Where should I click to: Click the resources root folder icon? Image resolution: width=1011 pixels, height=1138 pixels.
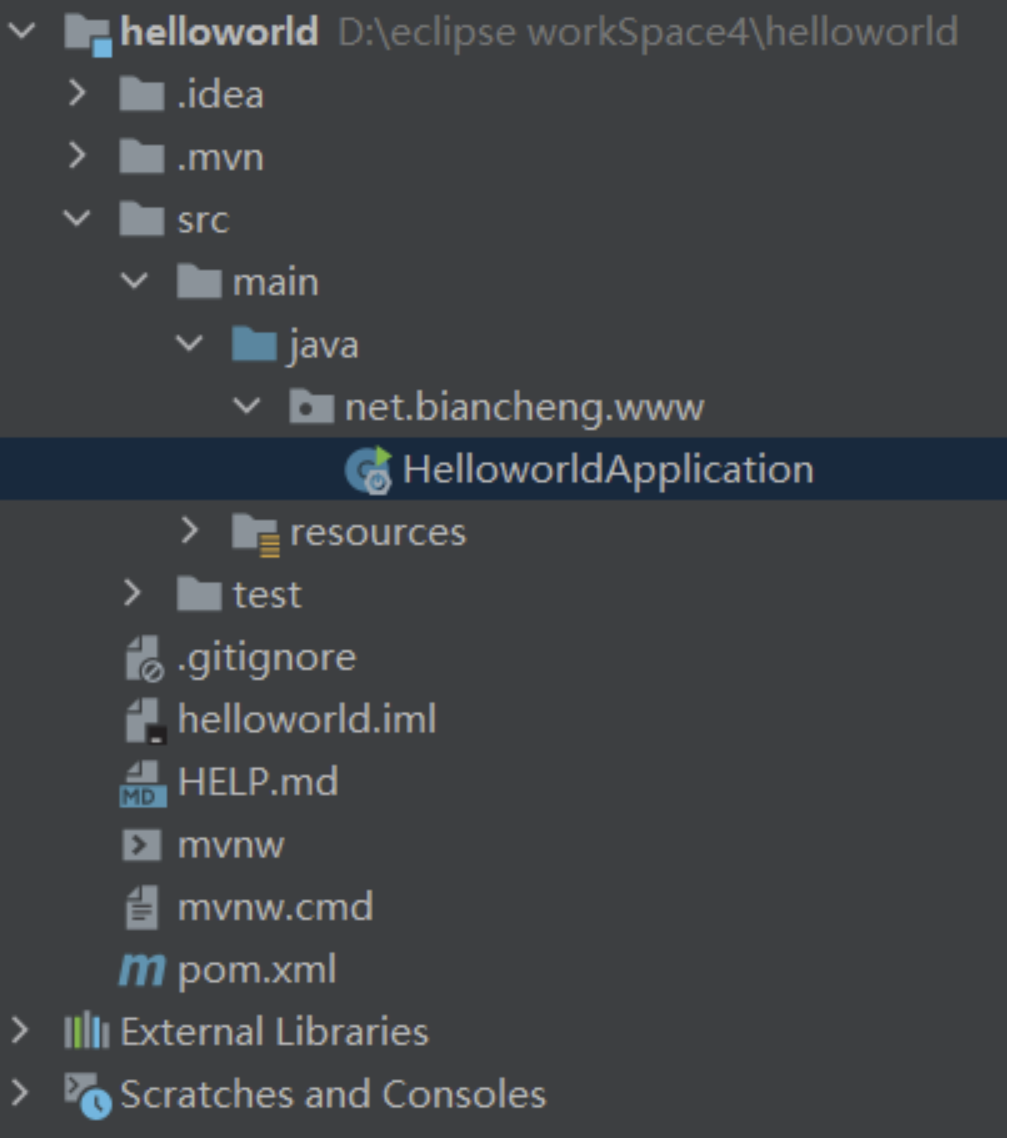pyautogui.click(x=256, y=534)
